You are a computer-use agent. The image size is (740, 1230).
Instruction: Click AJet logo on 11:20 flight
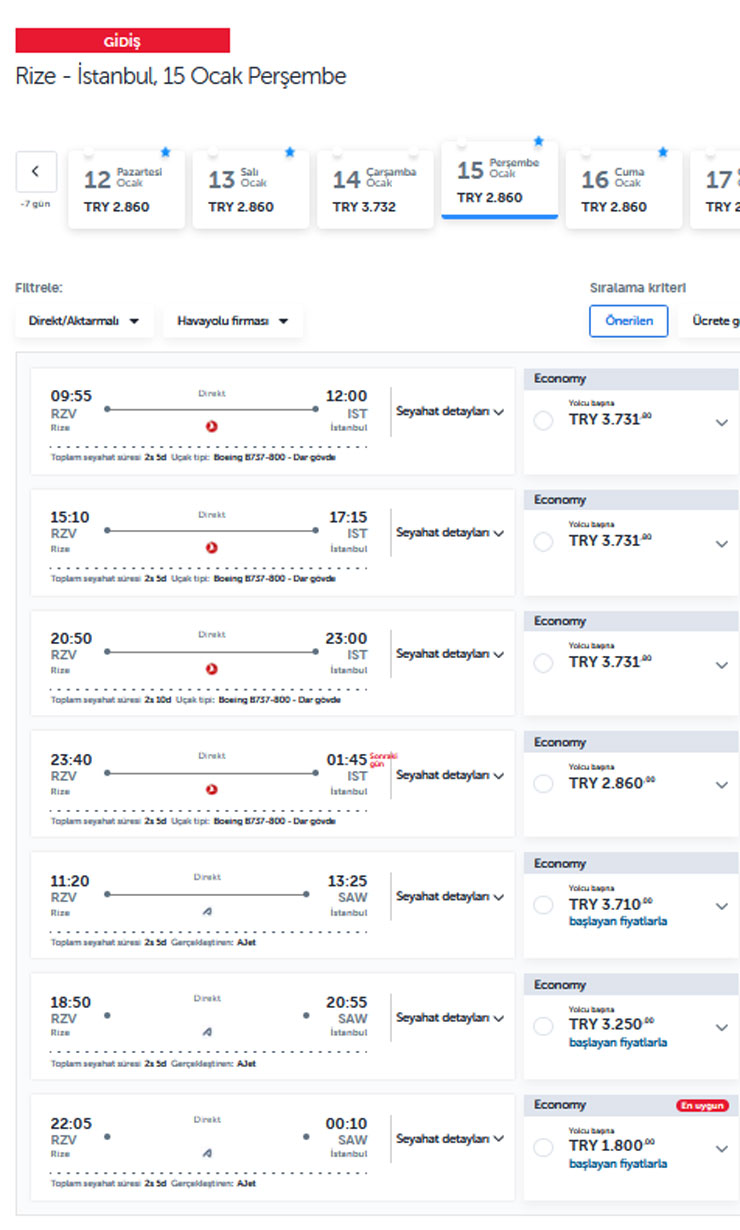click(207, 911)
